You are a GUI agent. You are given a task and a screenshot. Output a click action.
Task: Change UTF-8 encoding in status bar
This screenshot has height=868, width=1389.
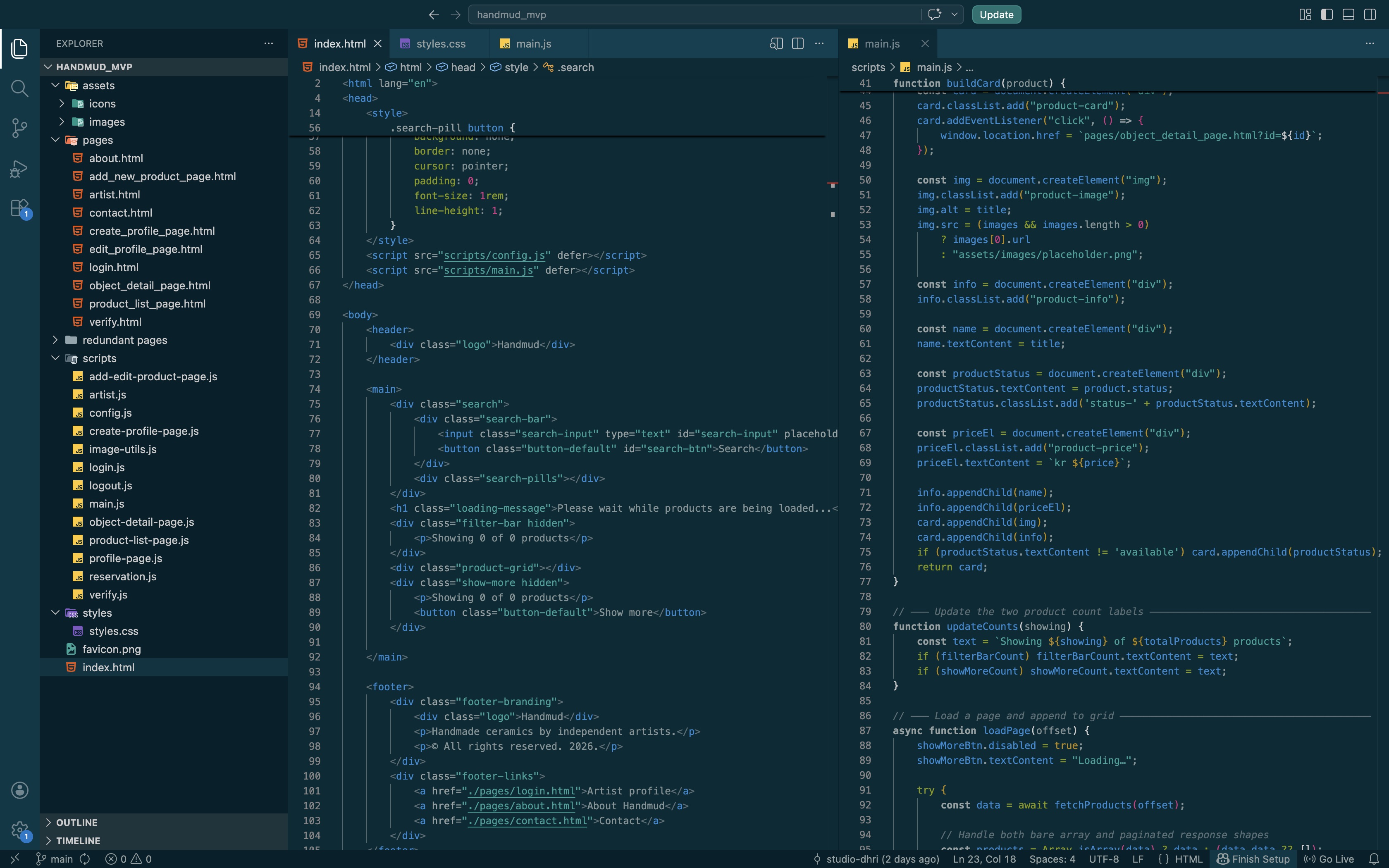(1104, 859)
